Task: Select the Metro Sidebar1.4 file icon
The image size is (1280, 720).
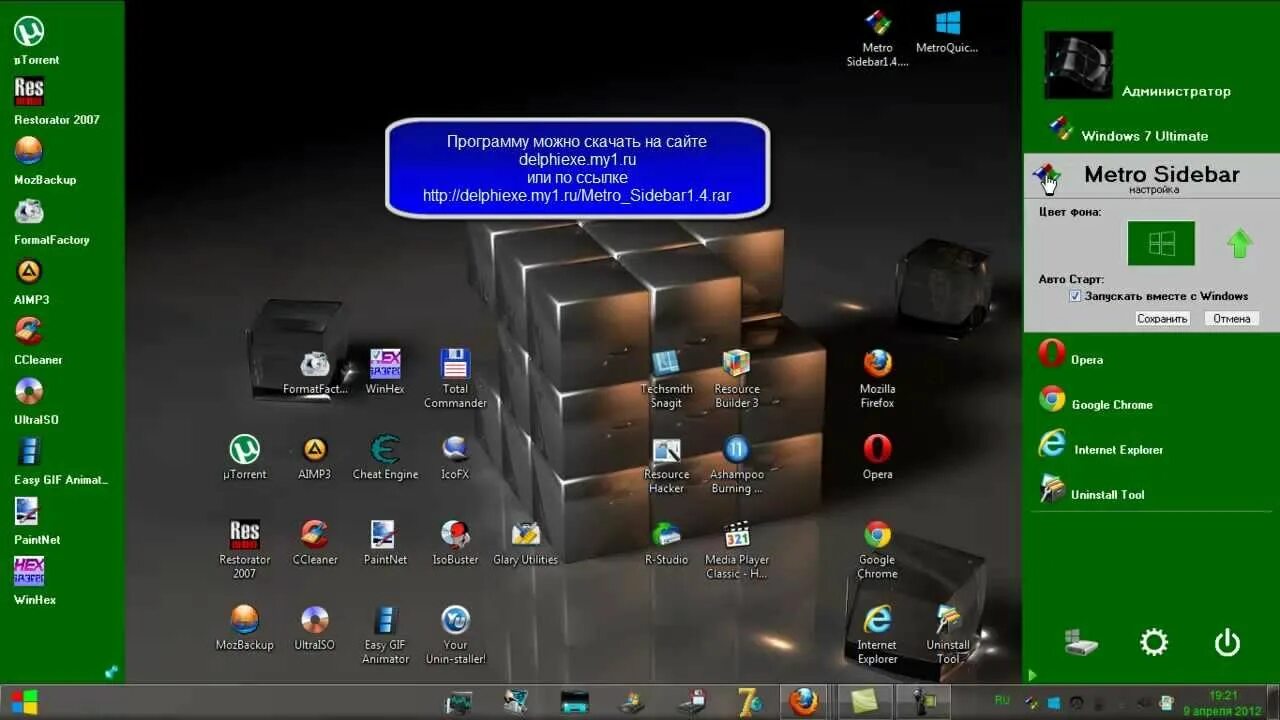Action: [x=877, y=38]
